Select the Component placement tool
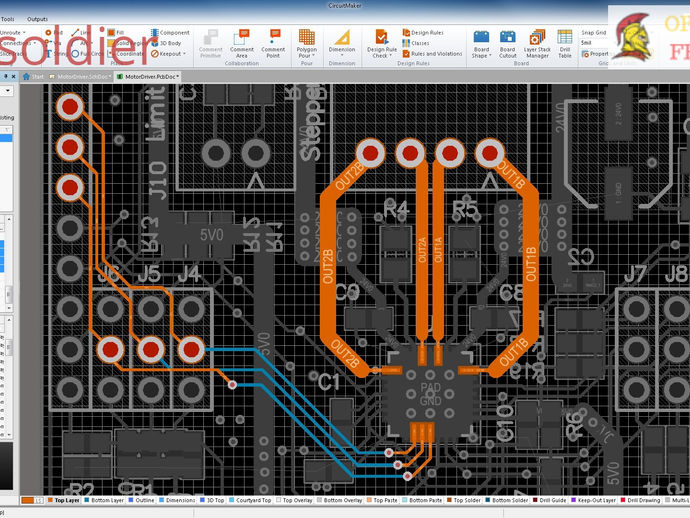Screen dimensions: 690x518 click(x=170, y=33)
